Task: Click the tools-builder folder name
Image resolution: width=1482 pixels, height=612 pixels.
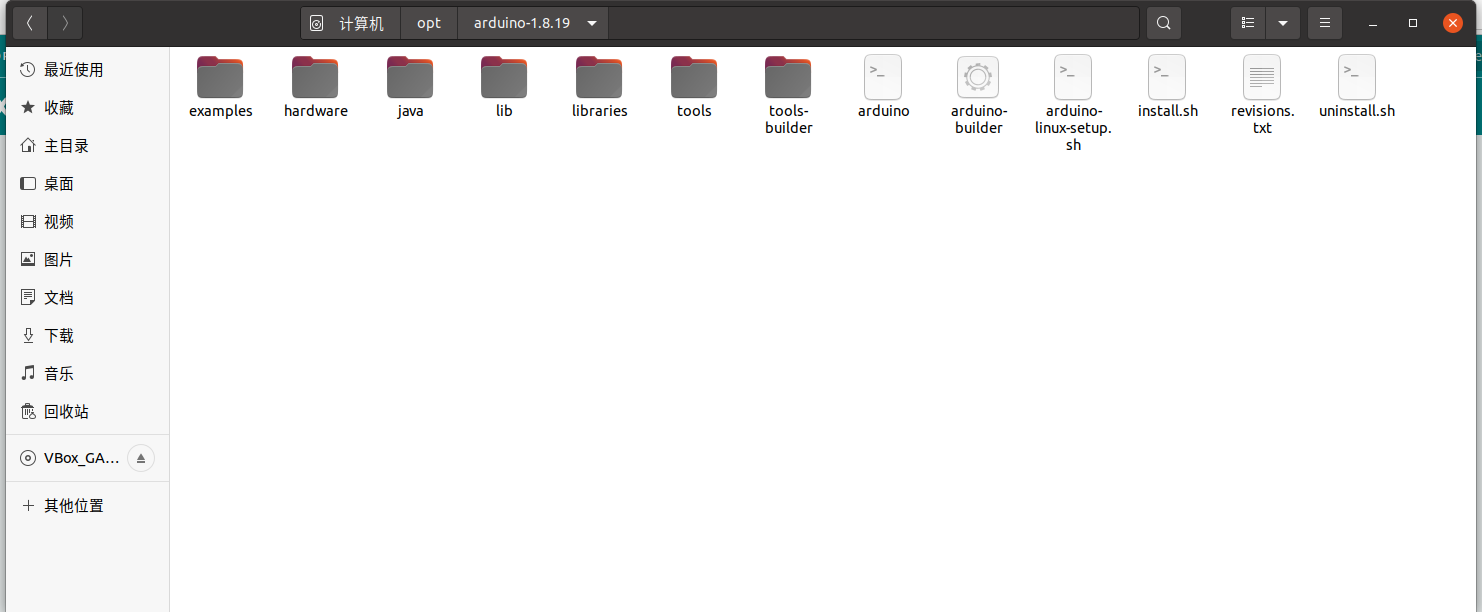Action: (x=788, y=120)
